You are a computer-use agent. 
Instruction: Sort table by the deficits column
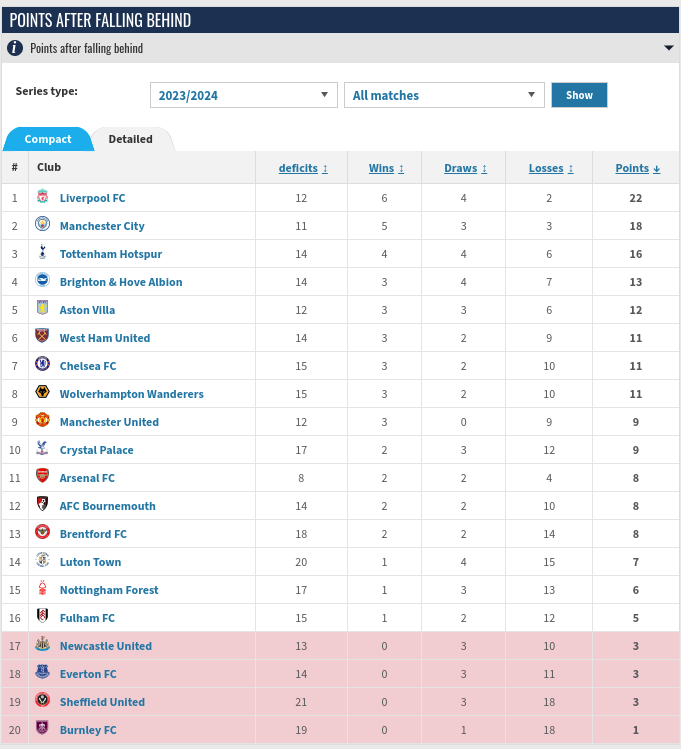(x=303, y=168)
